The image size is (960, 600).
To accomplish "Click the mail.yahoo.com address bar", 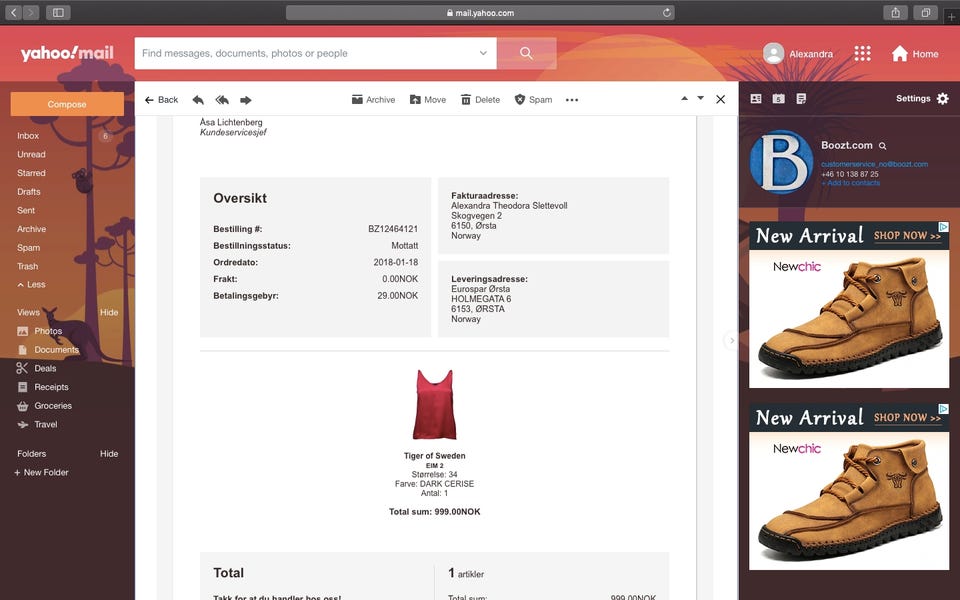I will tap(480, 12).
